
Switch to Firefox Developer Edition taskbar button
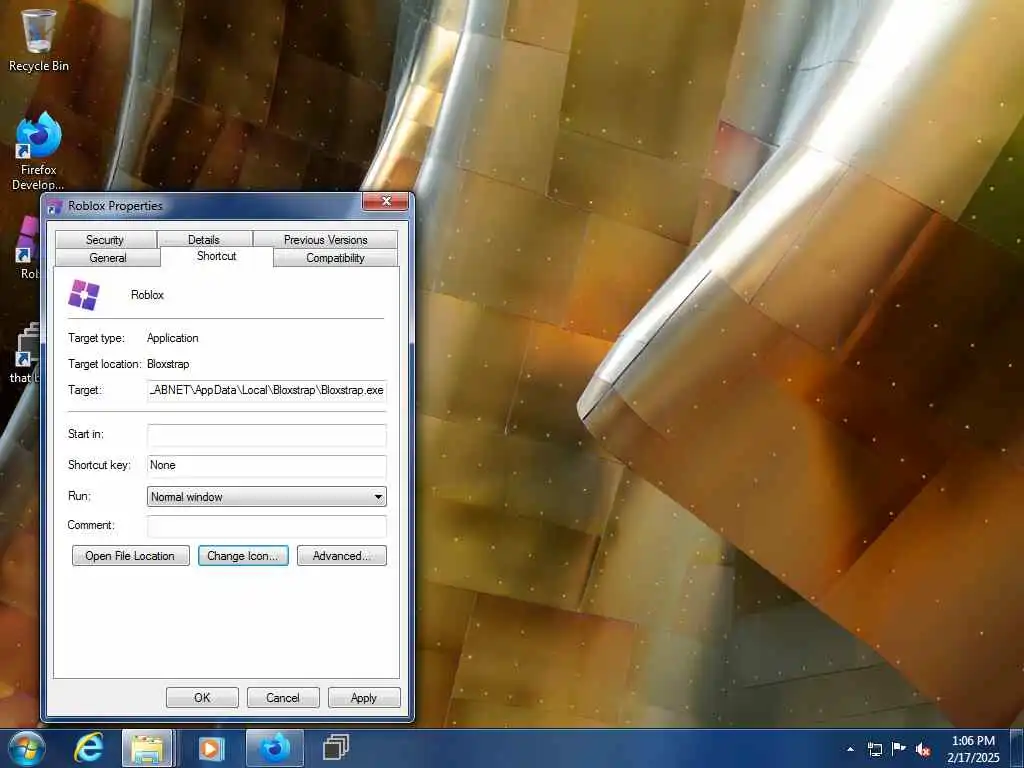[275, 748]
